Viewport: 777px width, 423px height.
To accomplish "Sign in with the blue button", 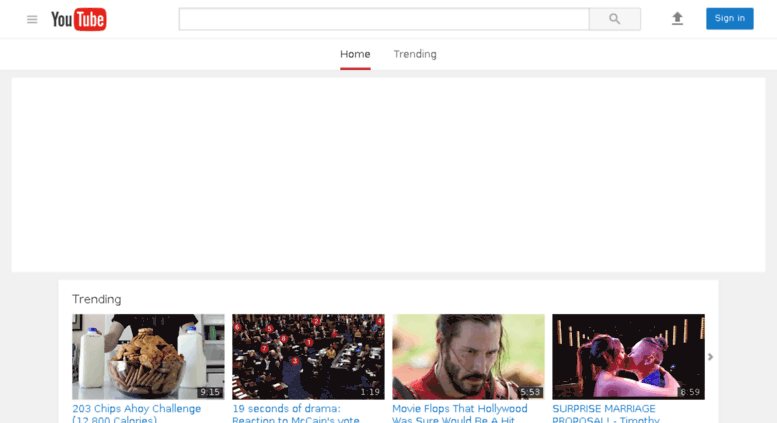I will coord(729,18).
